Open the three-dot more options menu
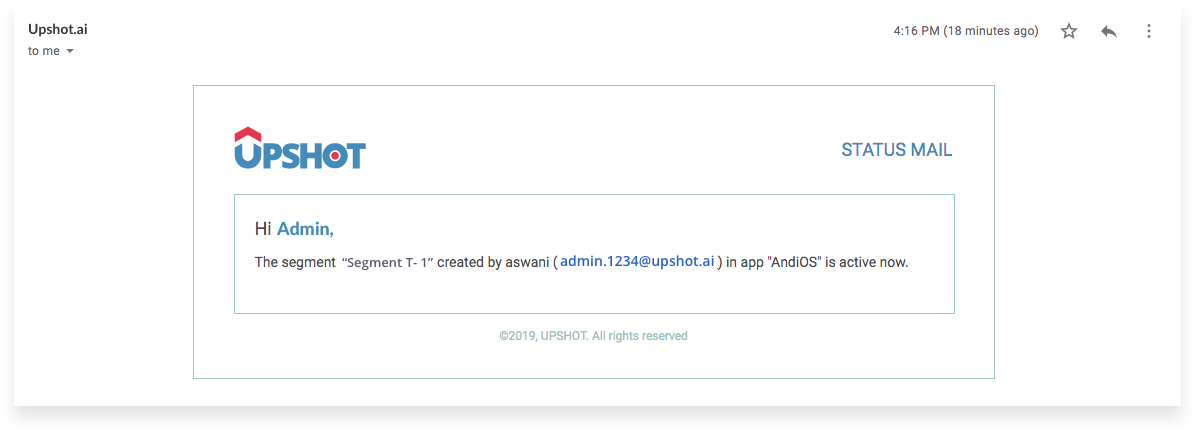This screenshot has width=1195, height=432. pyautogui.click(x=1149, y=31)
